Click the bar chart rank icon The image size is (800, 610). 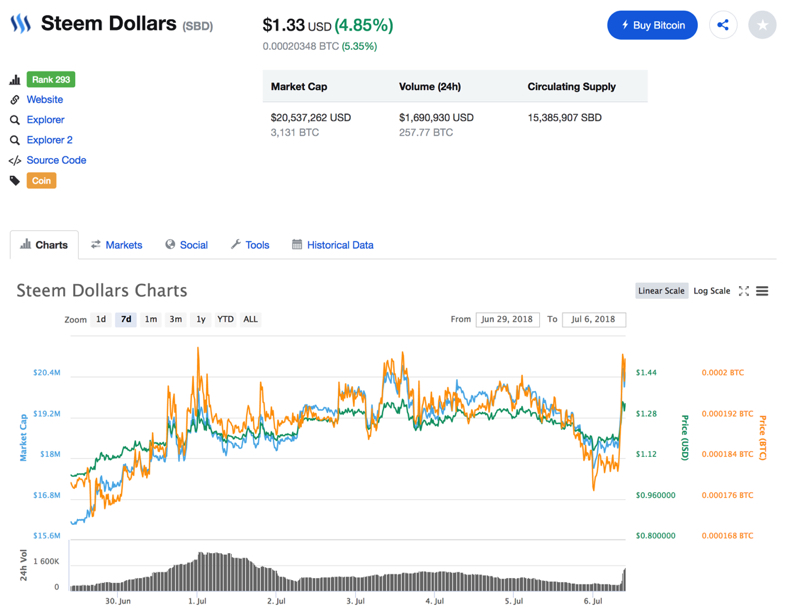click(15, 80)
